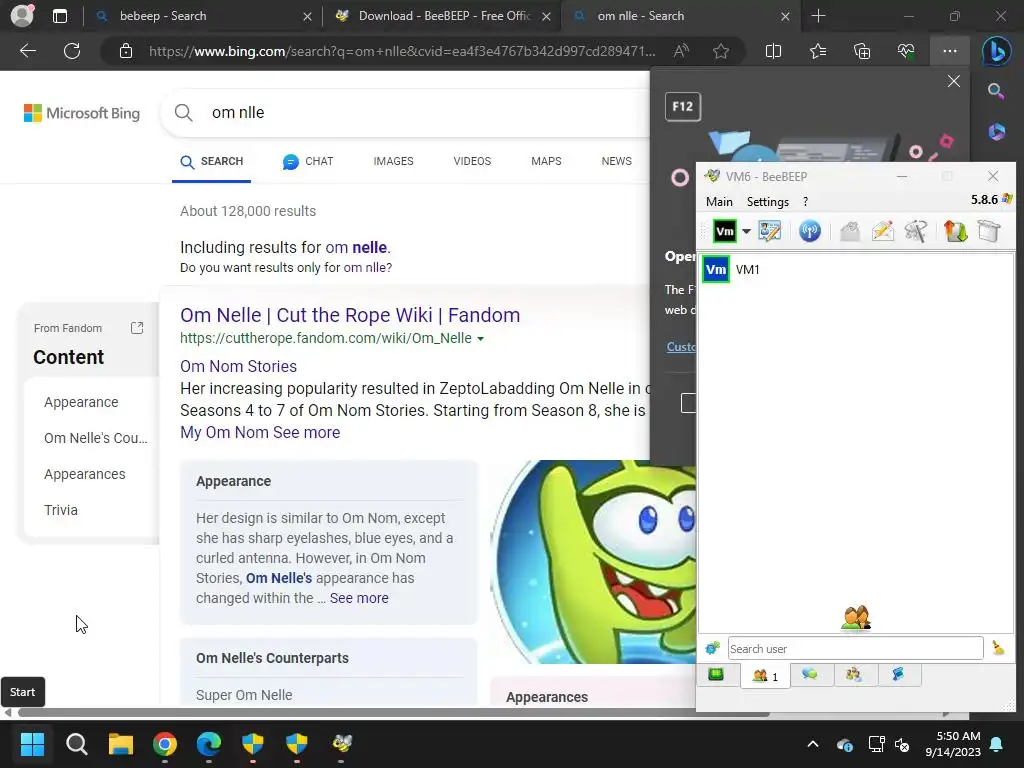
Task: Switch to the blue flag tab in BeeBEEP
Action: pyautogui.click(x=899, y=675)
